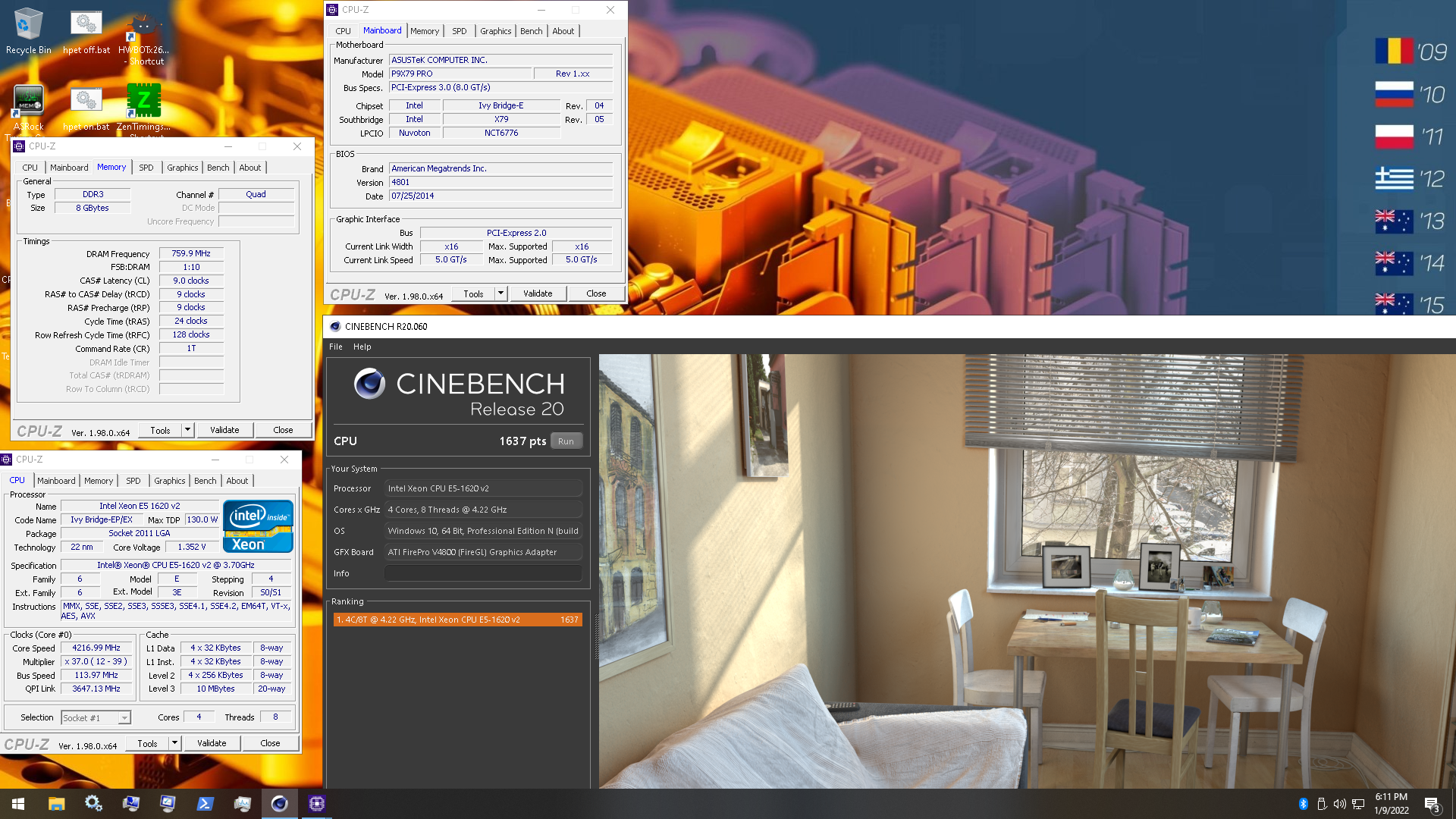1456x819 pixels.
Task: Open Graphics tab in CPU window
Action: [x=169, y=481]
